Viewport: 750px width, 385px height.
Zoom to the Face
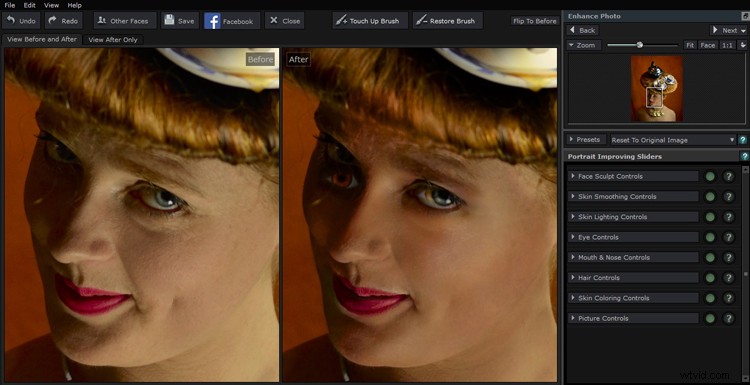coord(707,45)
